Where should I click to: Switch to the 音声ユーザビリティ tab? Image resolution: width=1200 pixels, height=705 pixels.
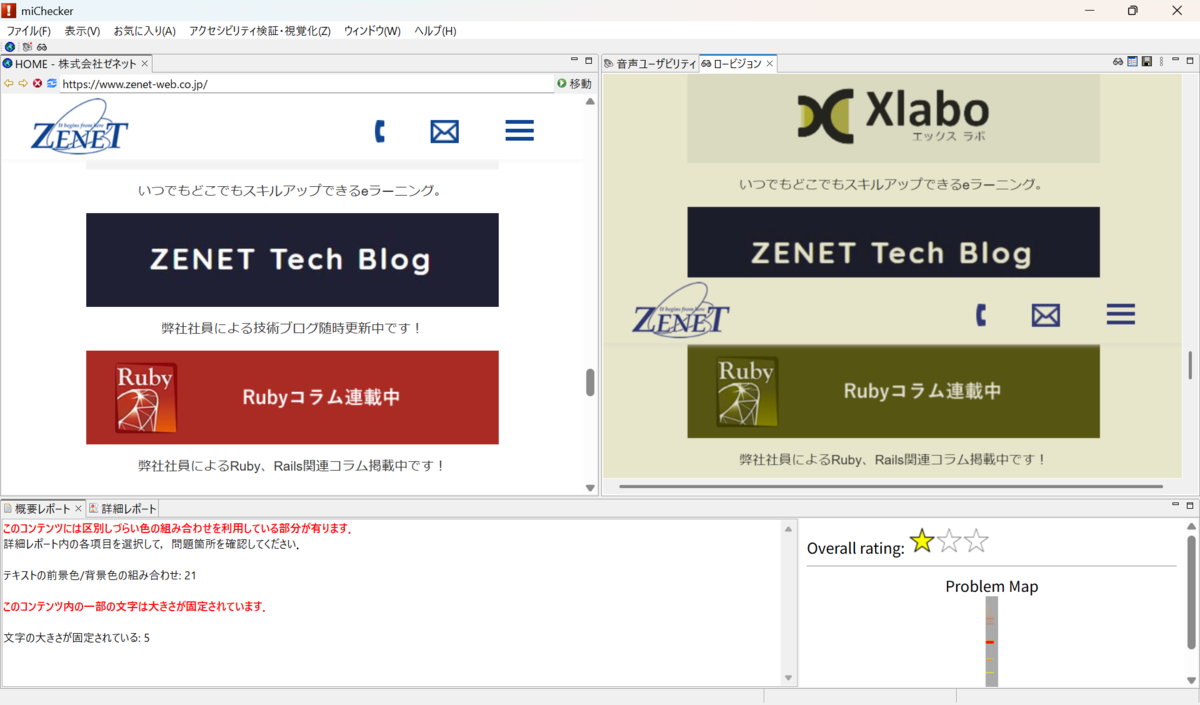pyautogui.click(x=649, y=64)
